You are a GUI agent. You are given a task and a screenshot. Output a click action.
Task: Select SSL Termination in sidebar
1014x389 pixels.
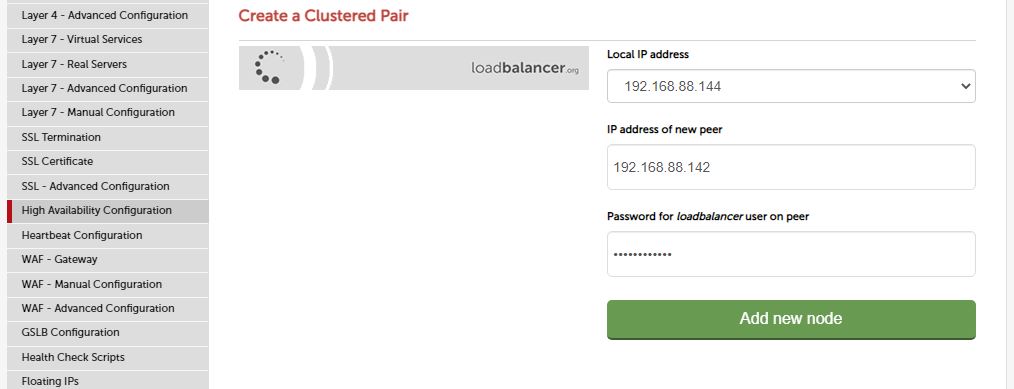108,137
